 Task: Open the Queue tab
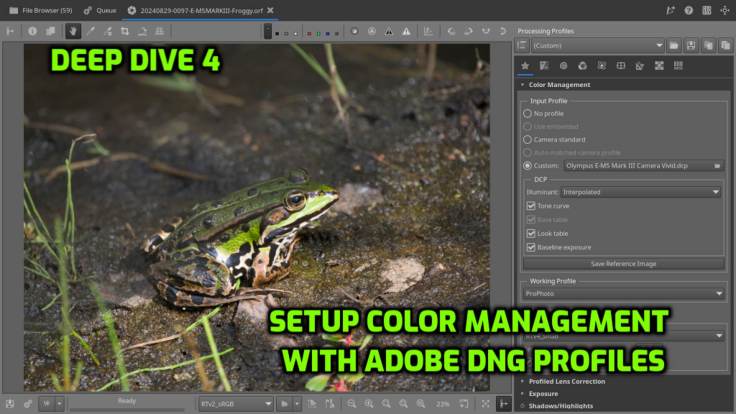coord(101,10)
